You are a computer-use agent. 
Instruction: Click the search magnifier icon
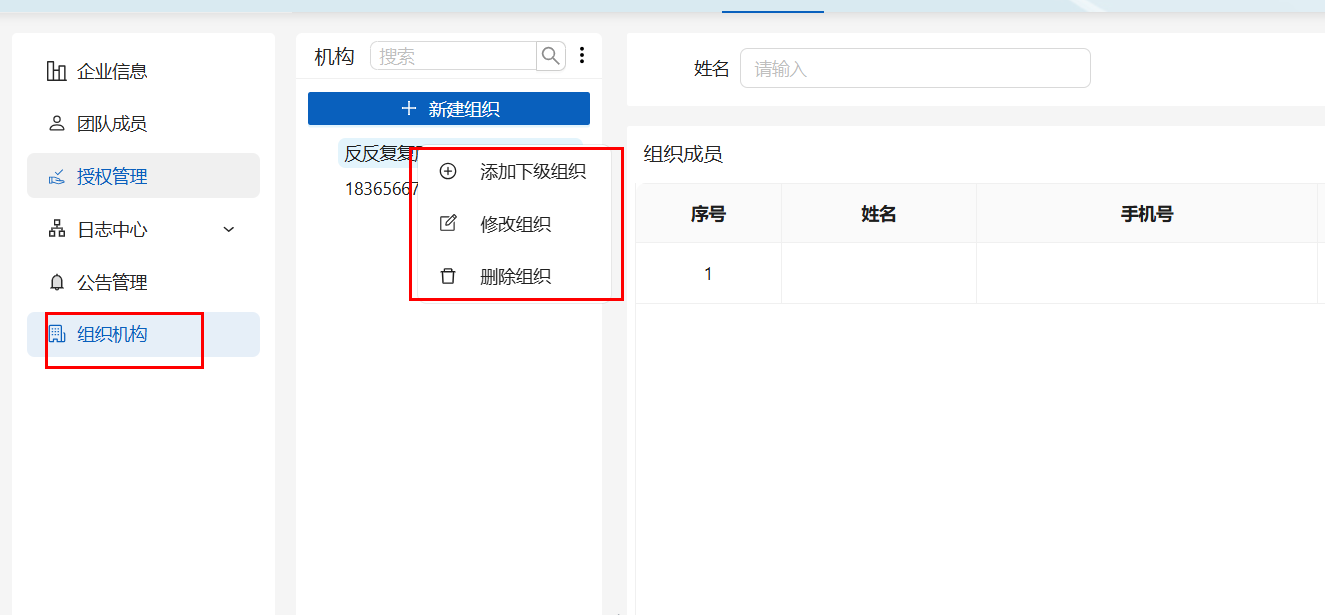(x=551, y=56)
